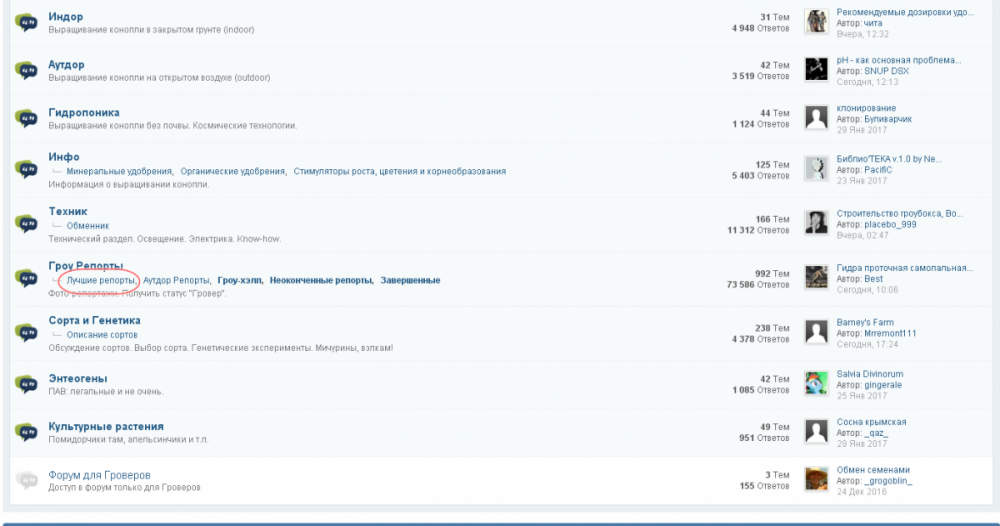Click the forum status icon beside Индор
Viewport: 1000px width, 526px height.
click(x=26, y=23)
